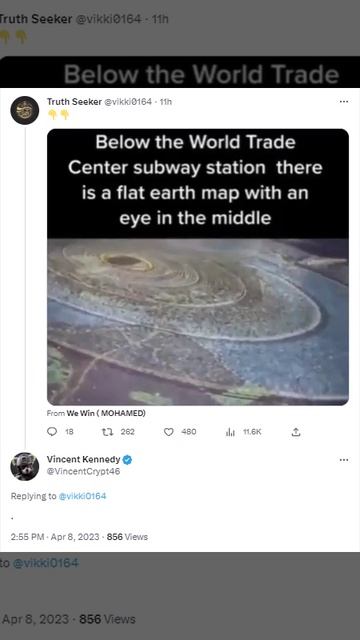Click Vincent Kennedy's verified badge
This screenshot has width=360, height=640.
[127, 460]
